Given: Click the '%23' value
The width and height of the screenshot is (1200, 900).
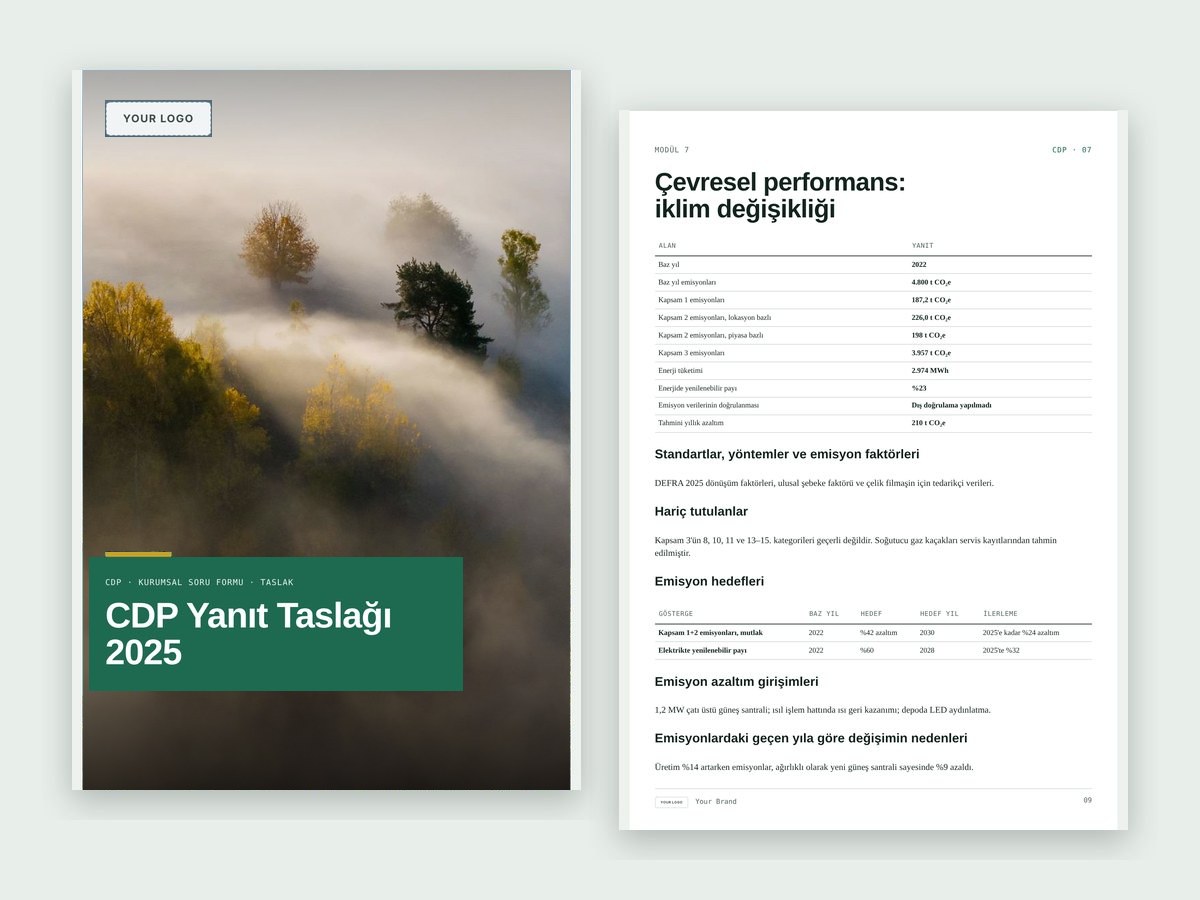Looking at the screenshot, I should coord(919,388).
